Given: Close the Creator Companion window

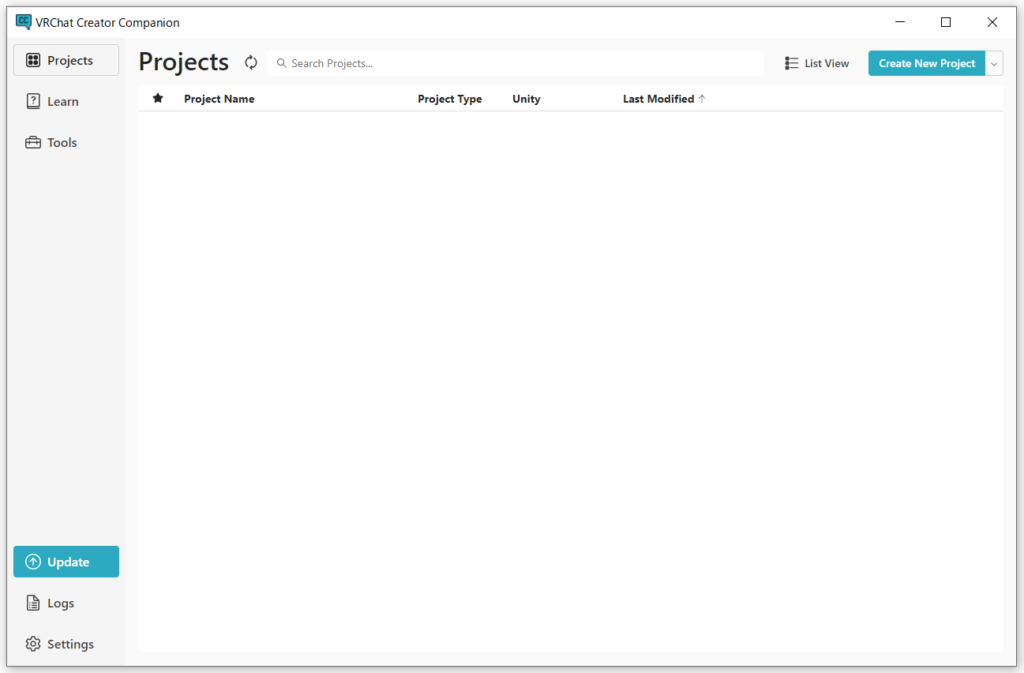Looking at the screenshot, I should click(x=992, y=22).
